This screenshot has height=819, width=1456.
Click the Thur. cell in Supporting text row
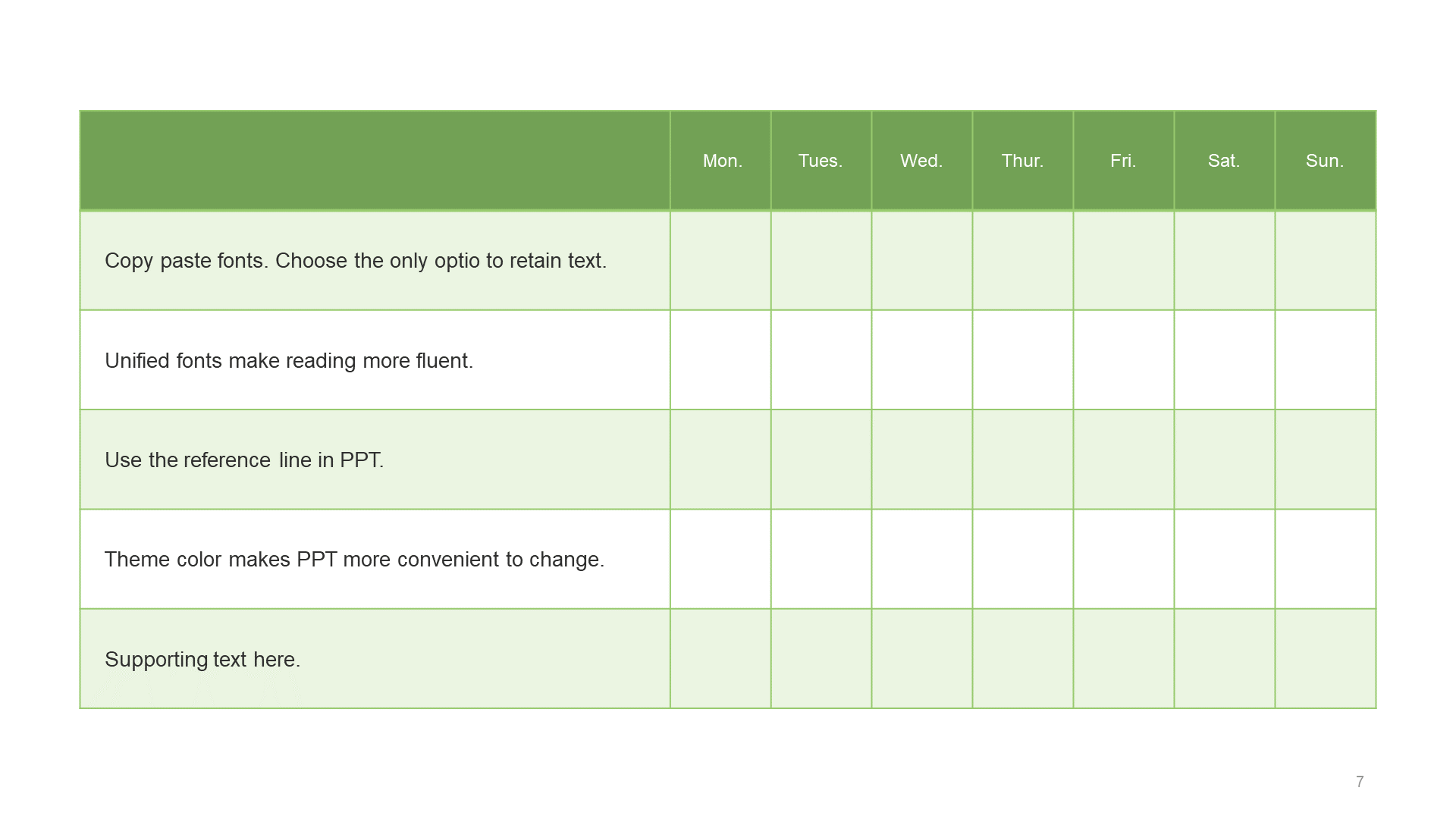pyautogui.click(x=1023, y=659)
